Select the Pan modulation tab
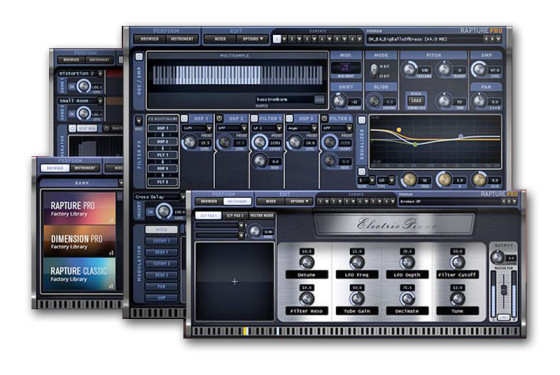The width and height of the screenshot is (560, 375). (x=161, y=286)
